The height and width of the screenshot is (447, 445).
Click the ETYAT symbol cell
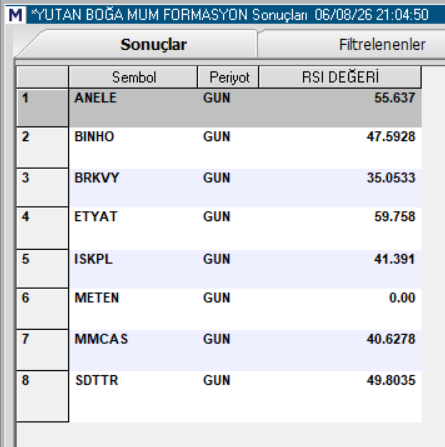tap(133, 228)
